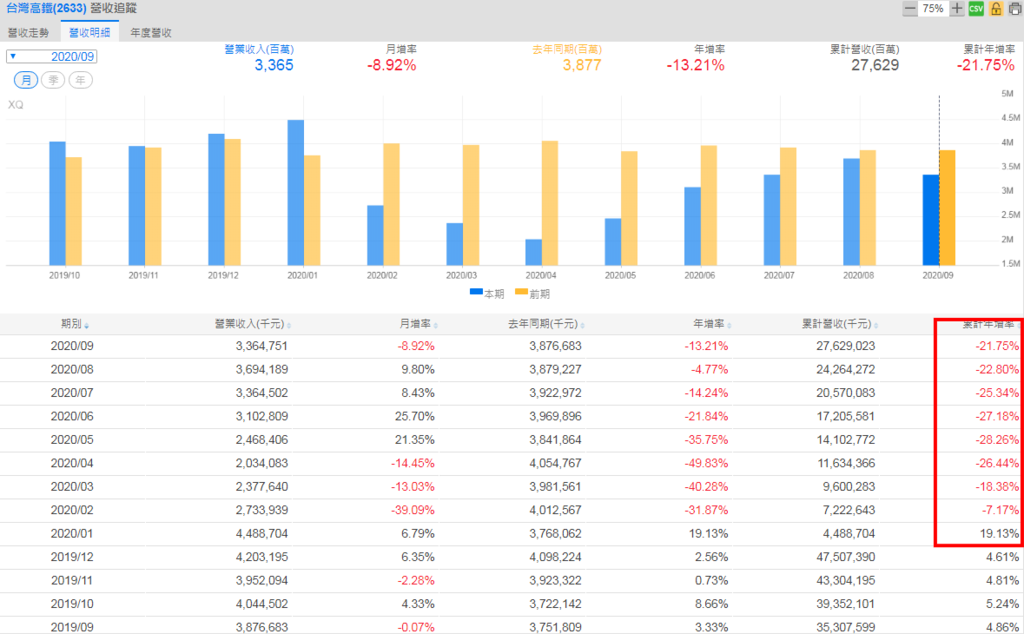Image resolution: width=1024 pixels, height=634 pixels.
Task: Select the 營收明細 tab
Action: (89, 33)
